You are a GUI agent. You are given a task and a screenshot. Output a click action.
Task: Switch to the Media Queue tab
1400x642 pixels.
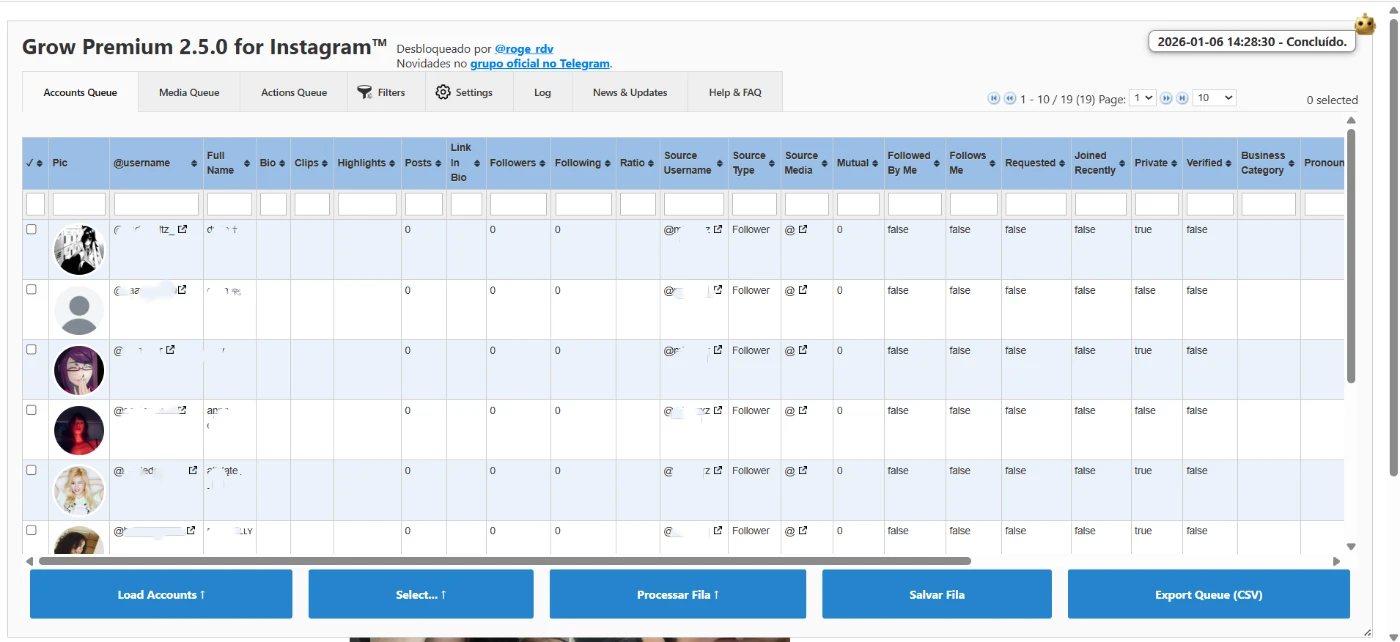click(189, 92)
